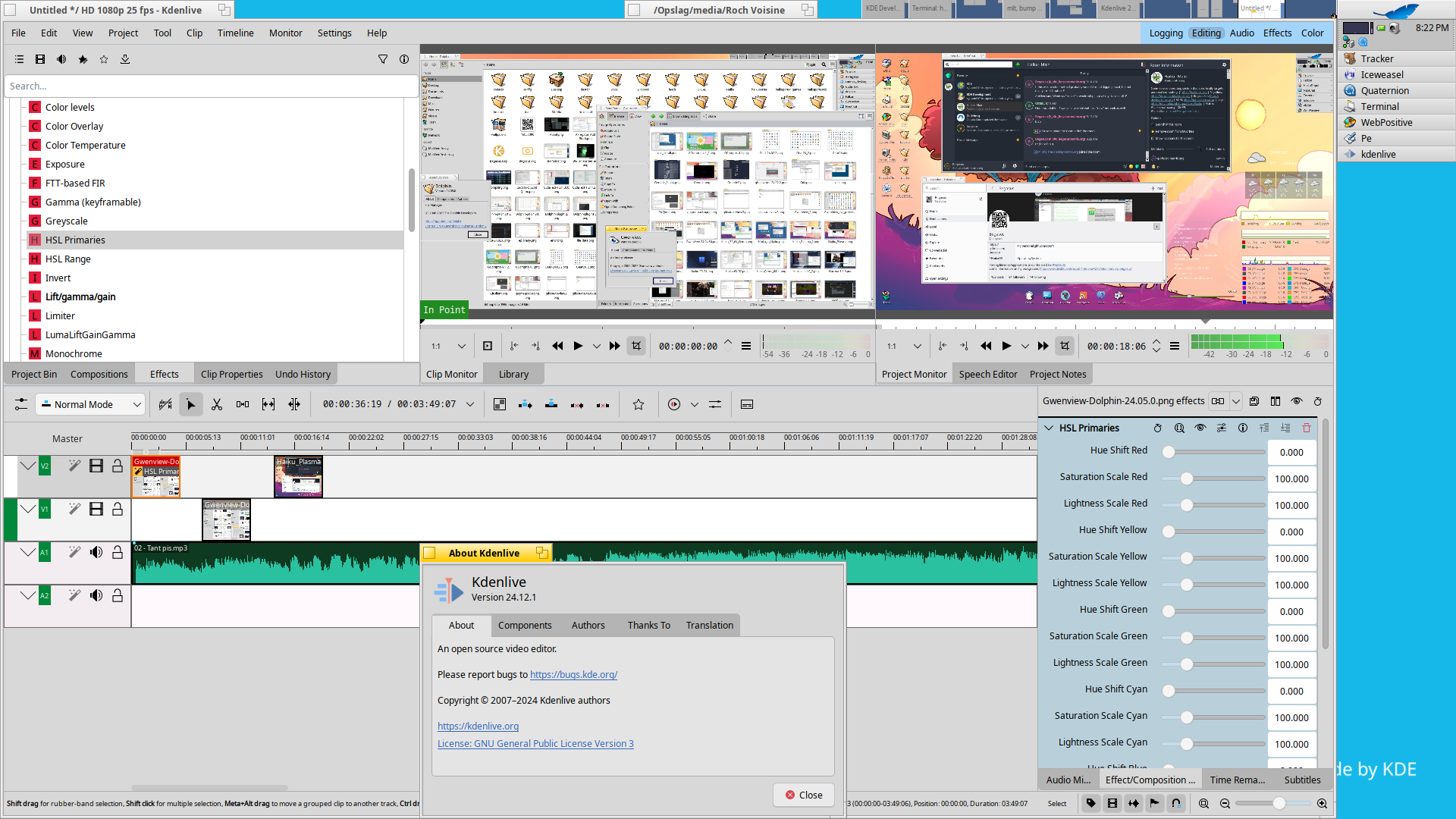Image resolution: width=1456 pixels, height=819 pixels.
Task: Open the GNU GPL Version 3 license link
Action: tap(535, 743)
